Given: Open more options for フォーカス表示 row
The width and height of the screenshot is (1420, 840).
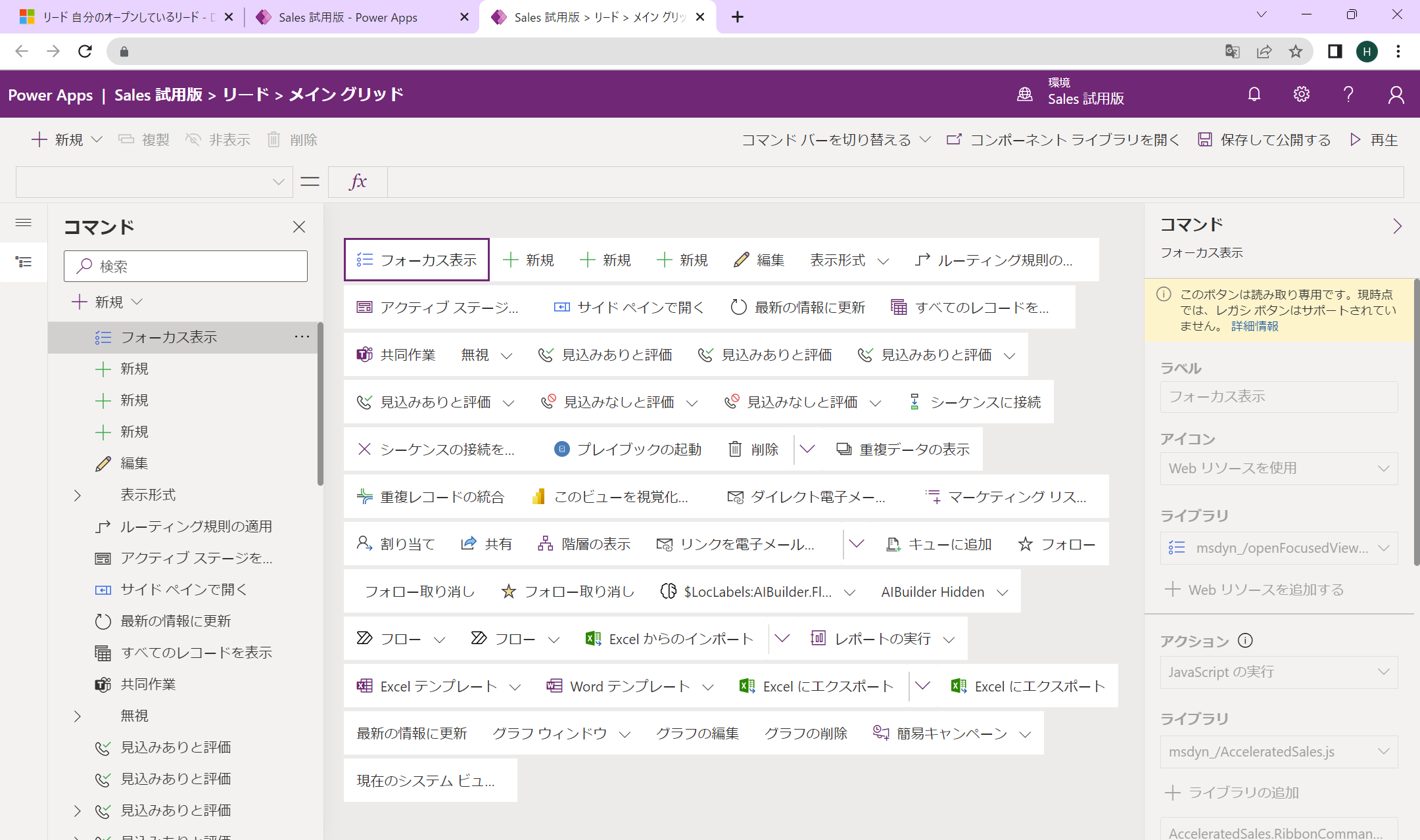Looking at the screenshot, I should (x=302, y=337).
